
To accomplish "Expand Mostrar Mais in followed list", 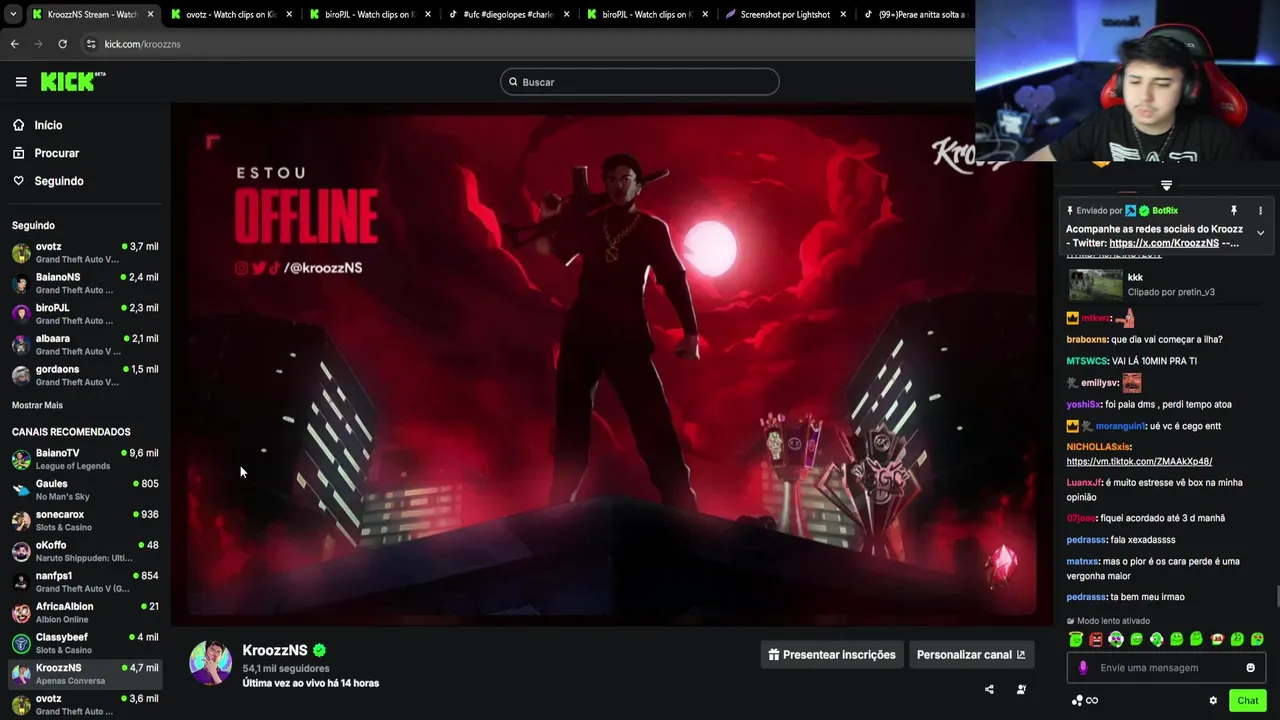I will (37, 405).
